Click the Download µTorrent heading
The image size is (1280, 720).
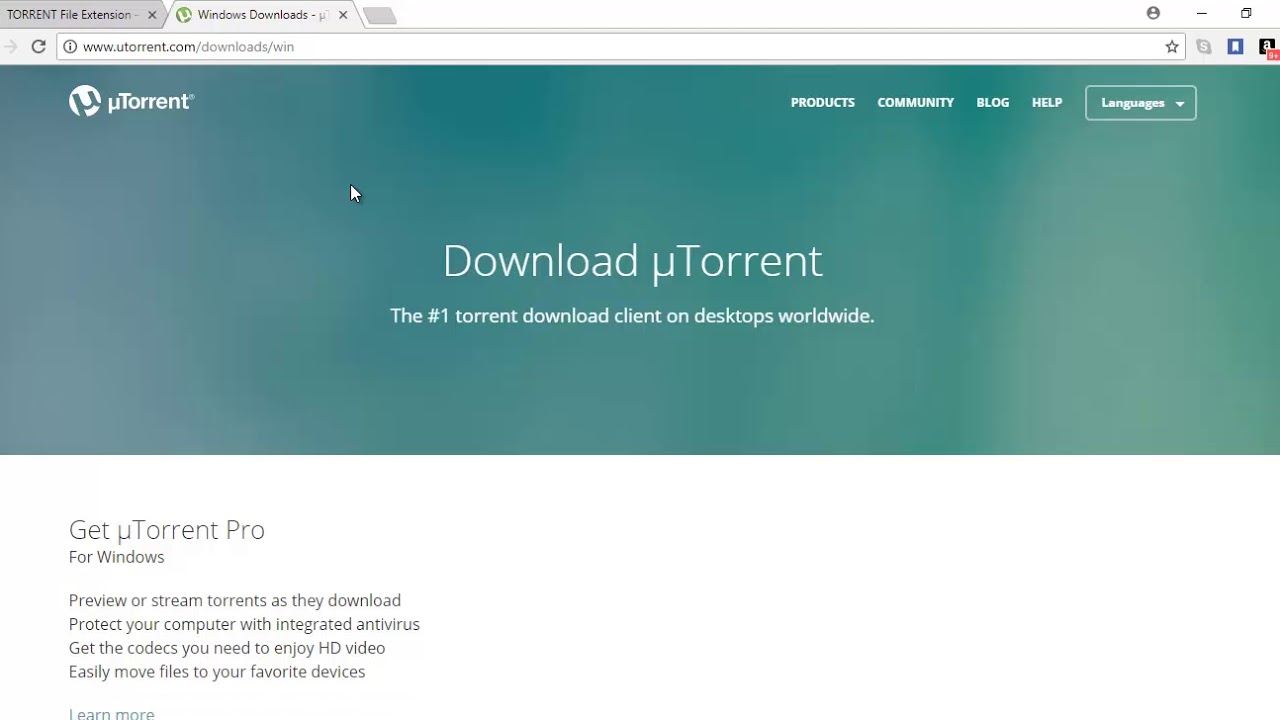(x=632, y=260)
